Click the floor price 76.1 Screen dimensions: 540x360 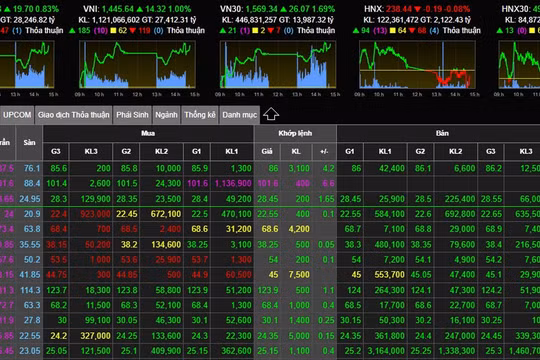[32, 168]
